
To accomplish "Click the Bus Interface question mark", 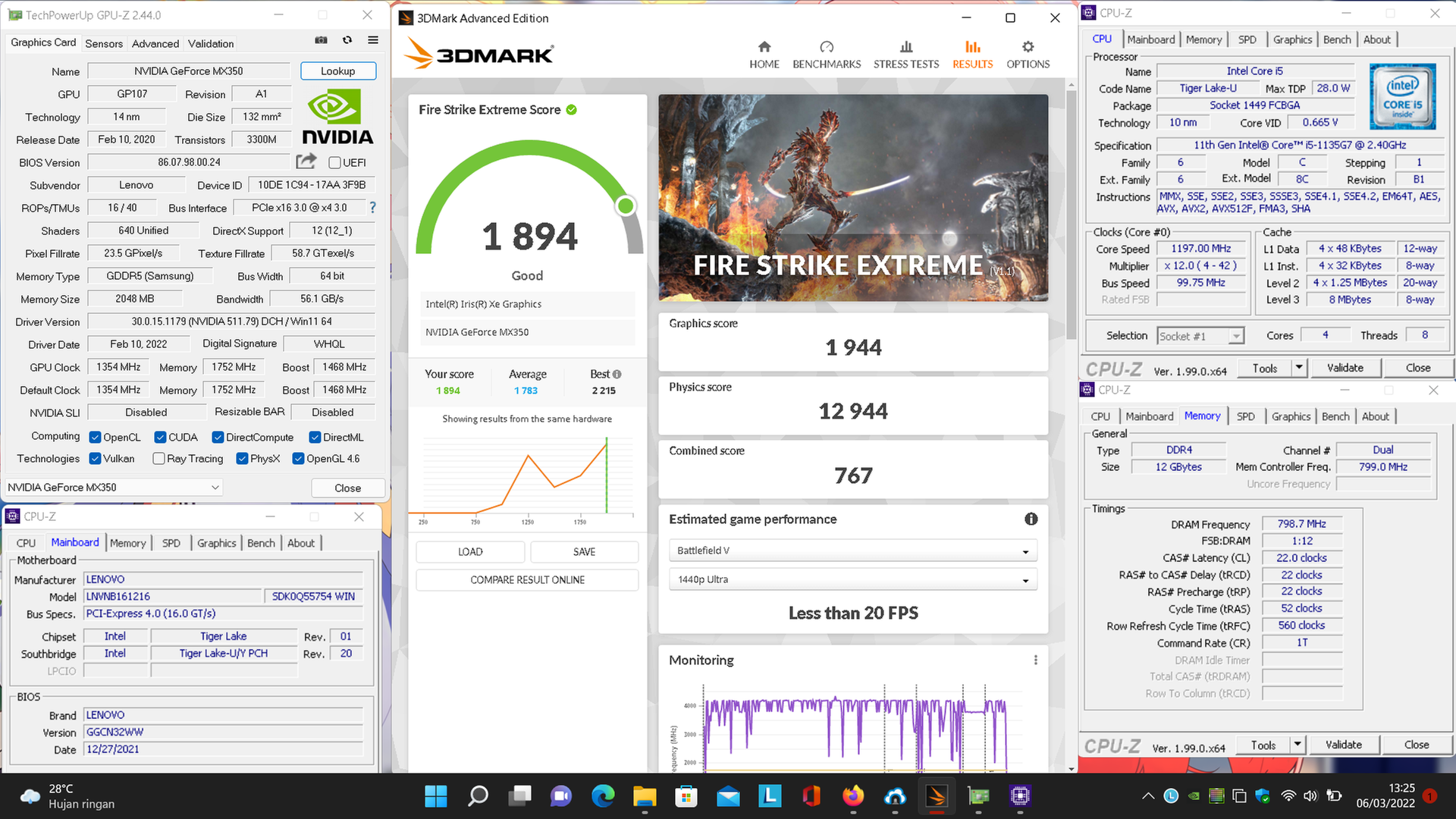I will tap(372, 207).
